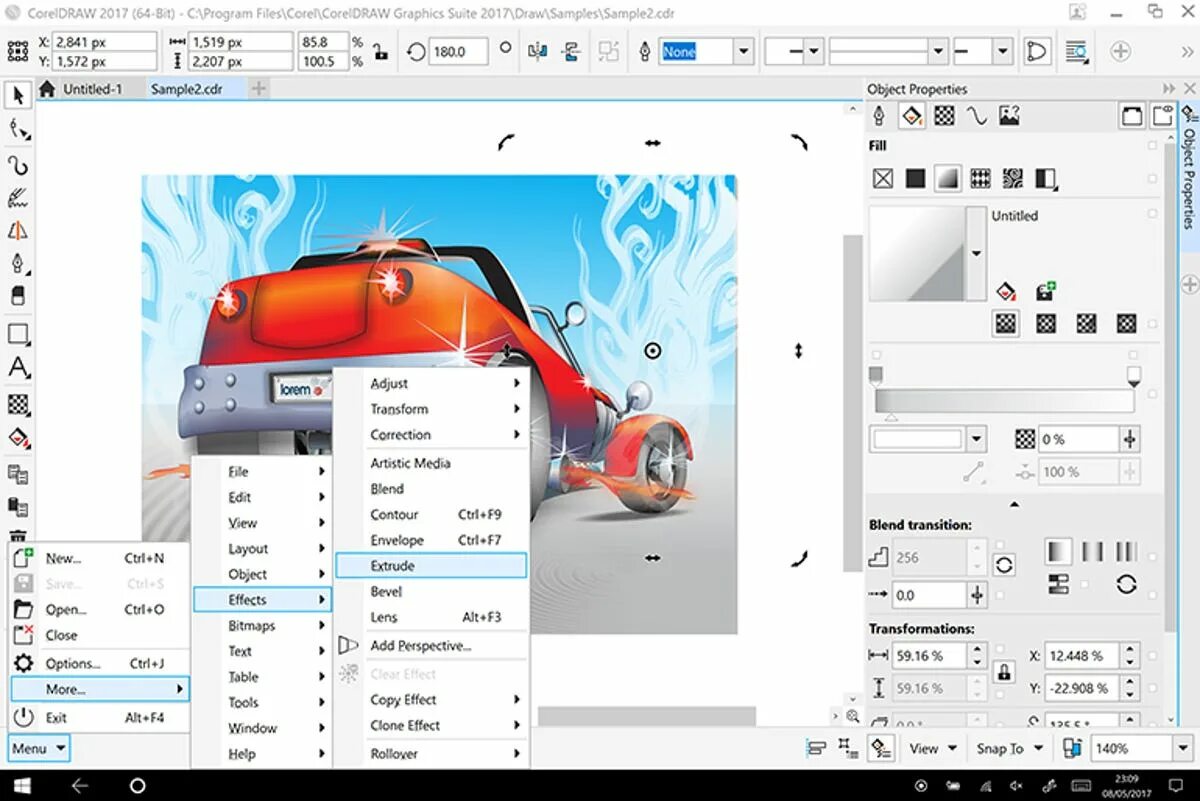Expand the 140% zoom level dropdown

coord(1183,748)
